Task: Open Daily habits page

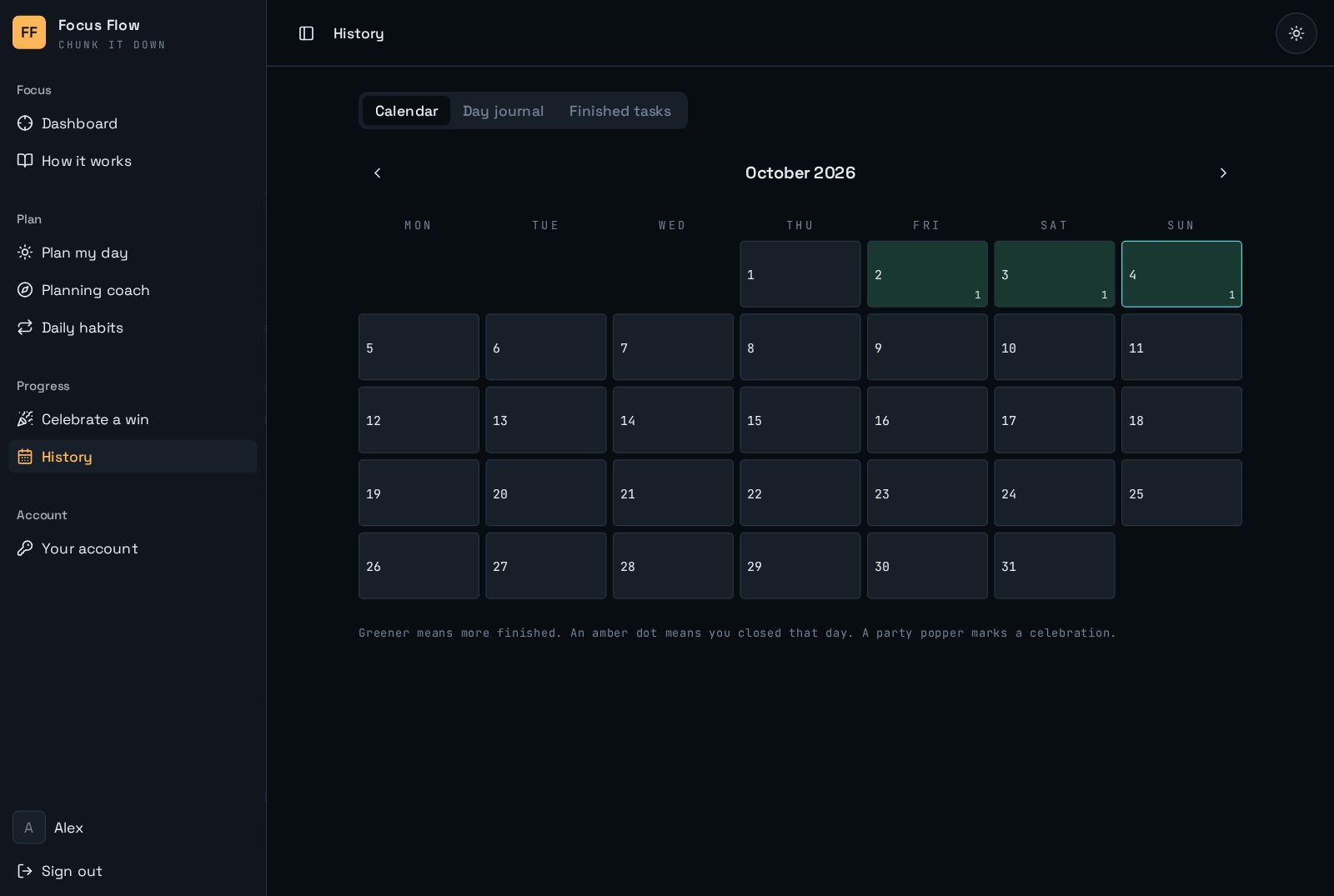Action: coord(133,328)
